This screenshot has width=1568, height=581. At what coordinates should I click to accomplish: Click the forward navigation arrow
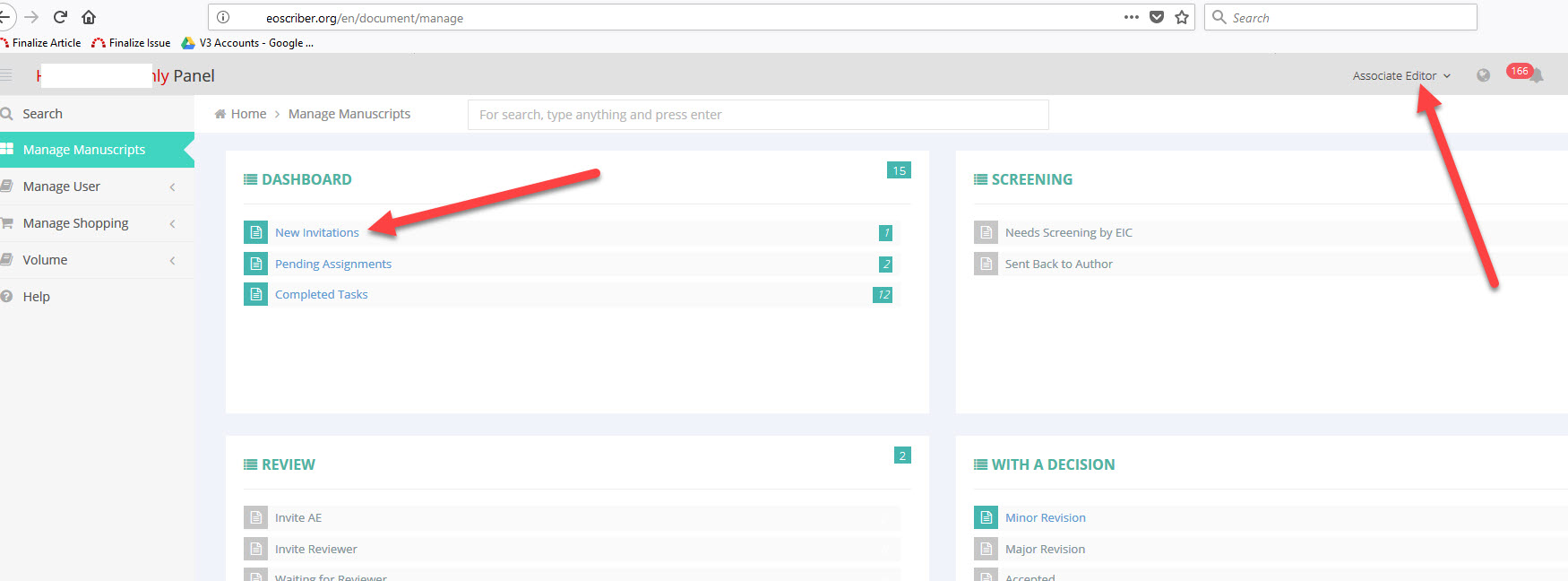coord(31,17)
